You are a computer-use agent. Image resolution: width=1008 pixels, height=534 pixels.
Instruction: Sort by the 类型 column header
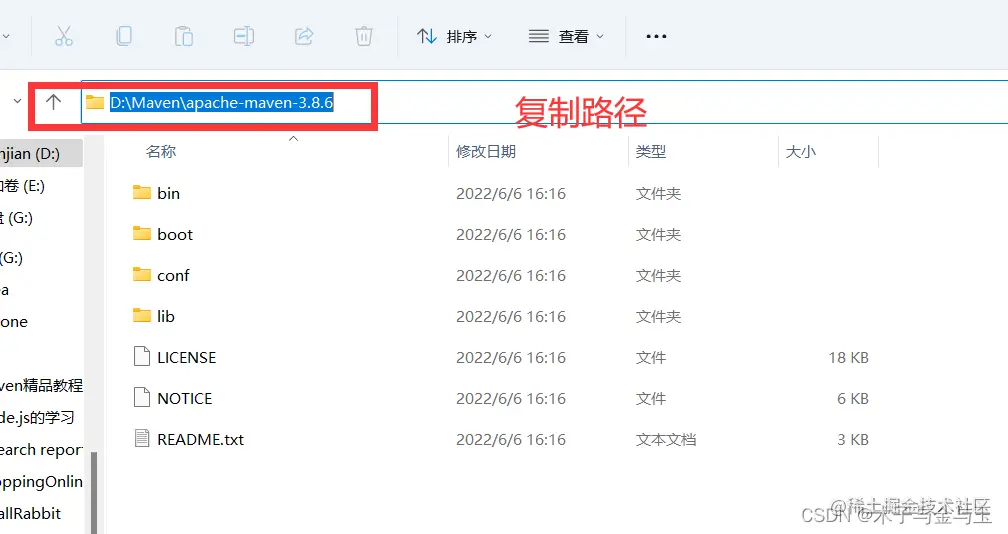pyautogui.click(x=651, y=152)
